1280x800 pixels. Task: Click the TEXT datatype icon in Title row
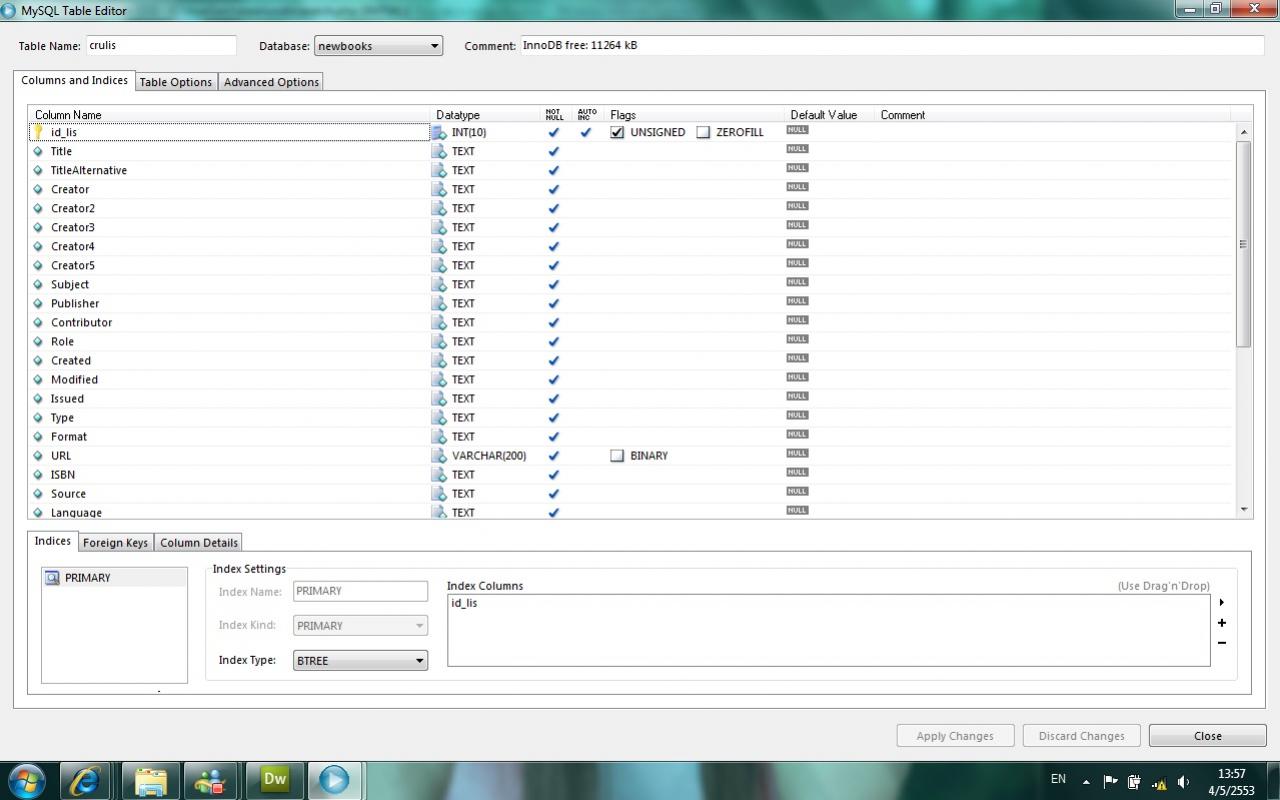(x=439, y=151)
